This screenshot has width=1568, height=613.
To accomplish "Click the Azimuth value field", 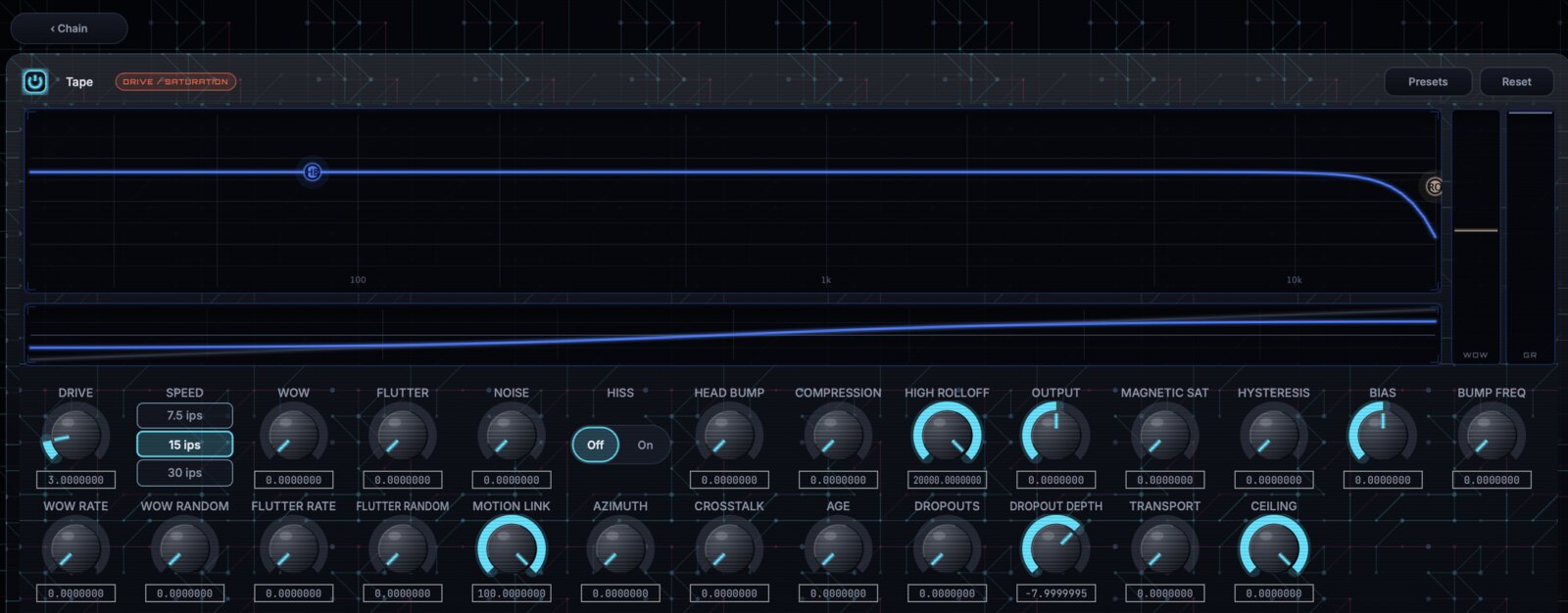I will [619, 593].
